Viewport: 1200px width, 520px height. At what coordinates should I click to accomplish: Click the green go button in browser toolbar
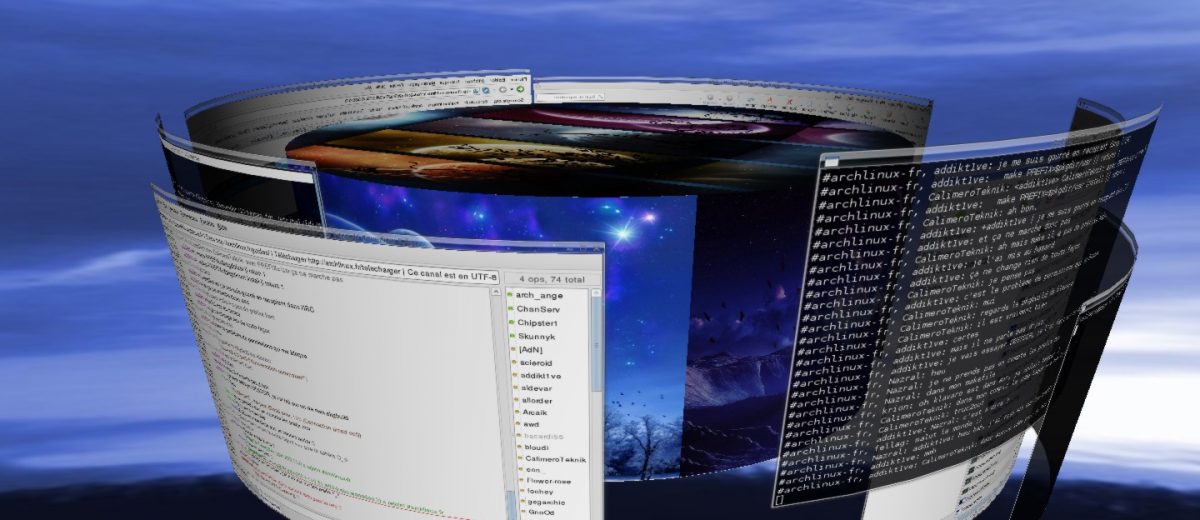click(x=520, y=89)
